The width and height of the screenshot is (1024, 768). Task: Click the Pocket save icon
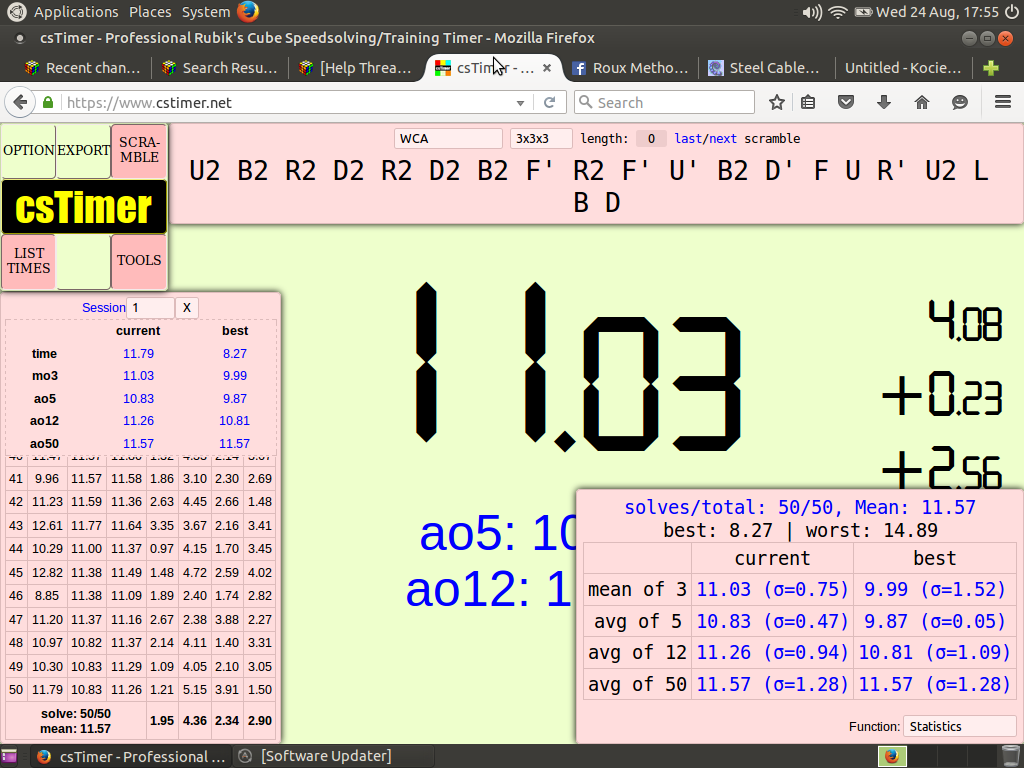pos(846,103)
